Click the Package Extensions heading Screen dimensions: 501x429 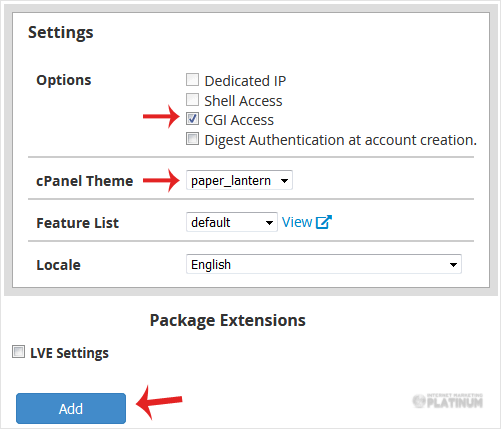click(x=228, y=321)
